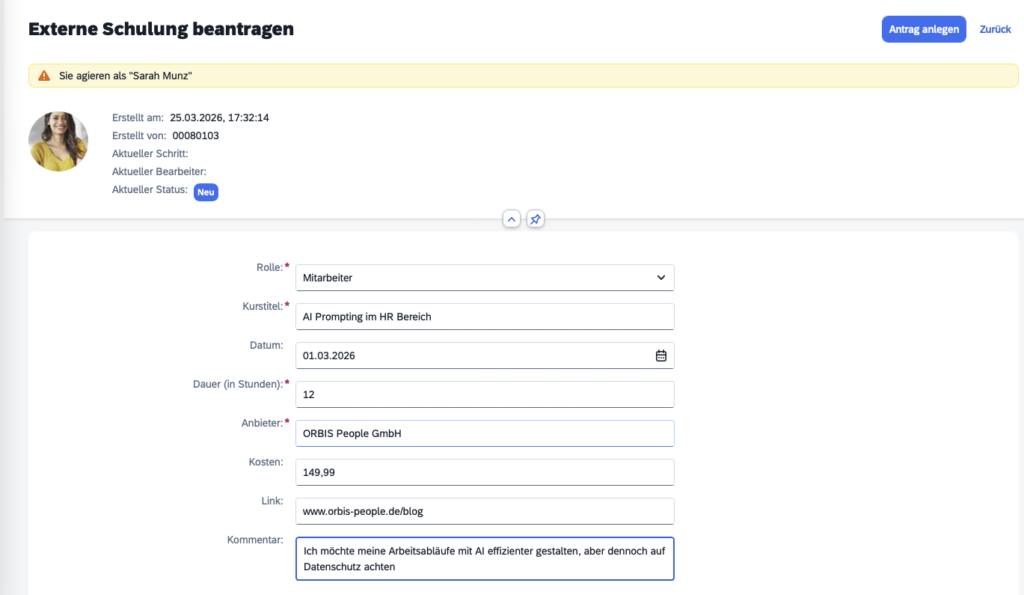The image size is (1024, 595).
Task: Place cursor in the Kommentar text area
Action: coord(484,559)
